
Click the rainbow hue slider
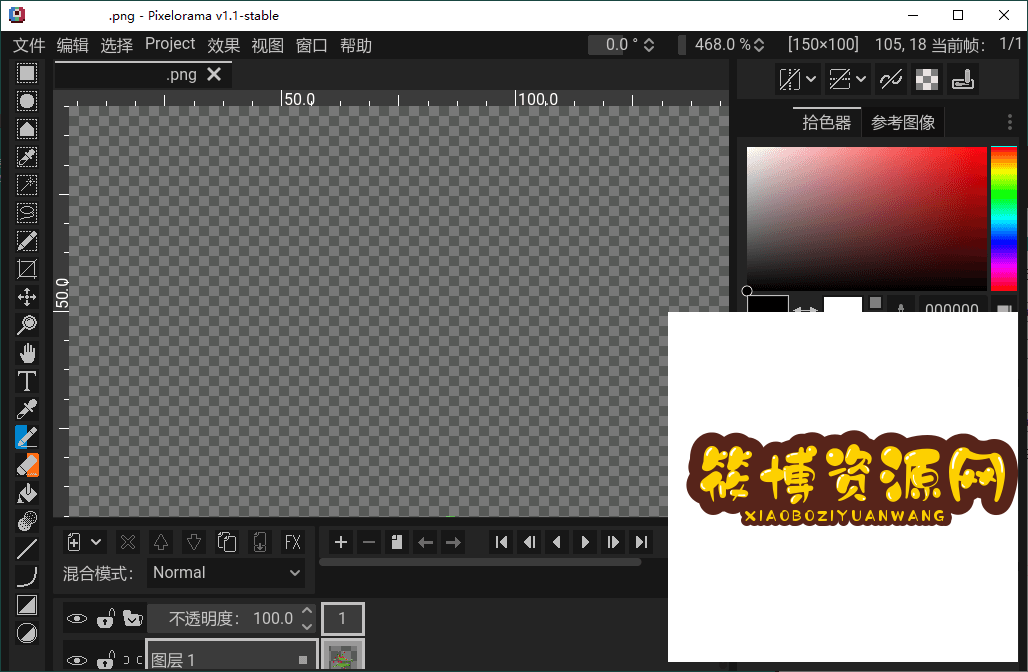pos(1003,218)
